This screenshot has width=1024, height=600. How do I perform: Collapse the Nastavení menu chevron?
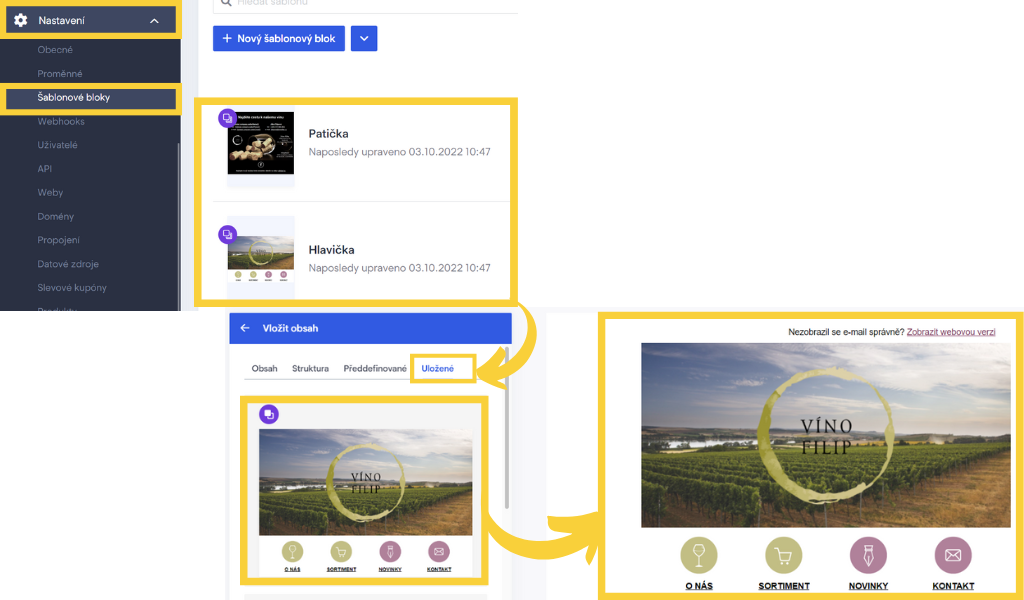pos(154,21)
